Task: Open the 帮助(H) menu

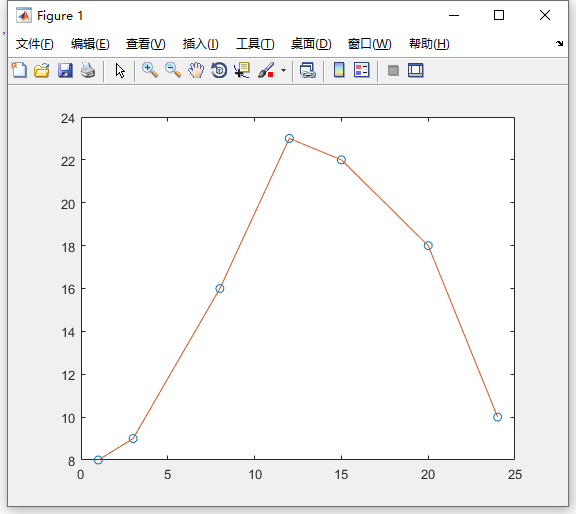Action: [429, 44]
